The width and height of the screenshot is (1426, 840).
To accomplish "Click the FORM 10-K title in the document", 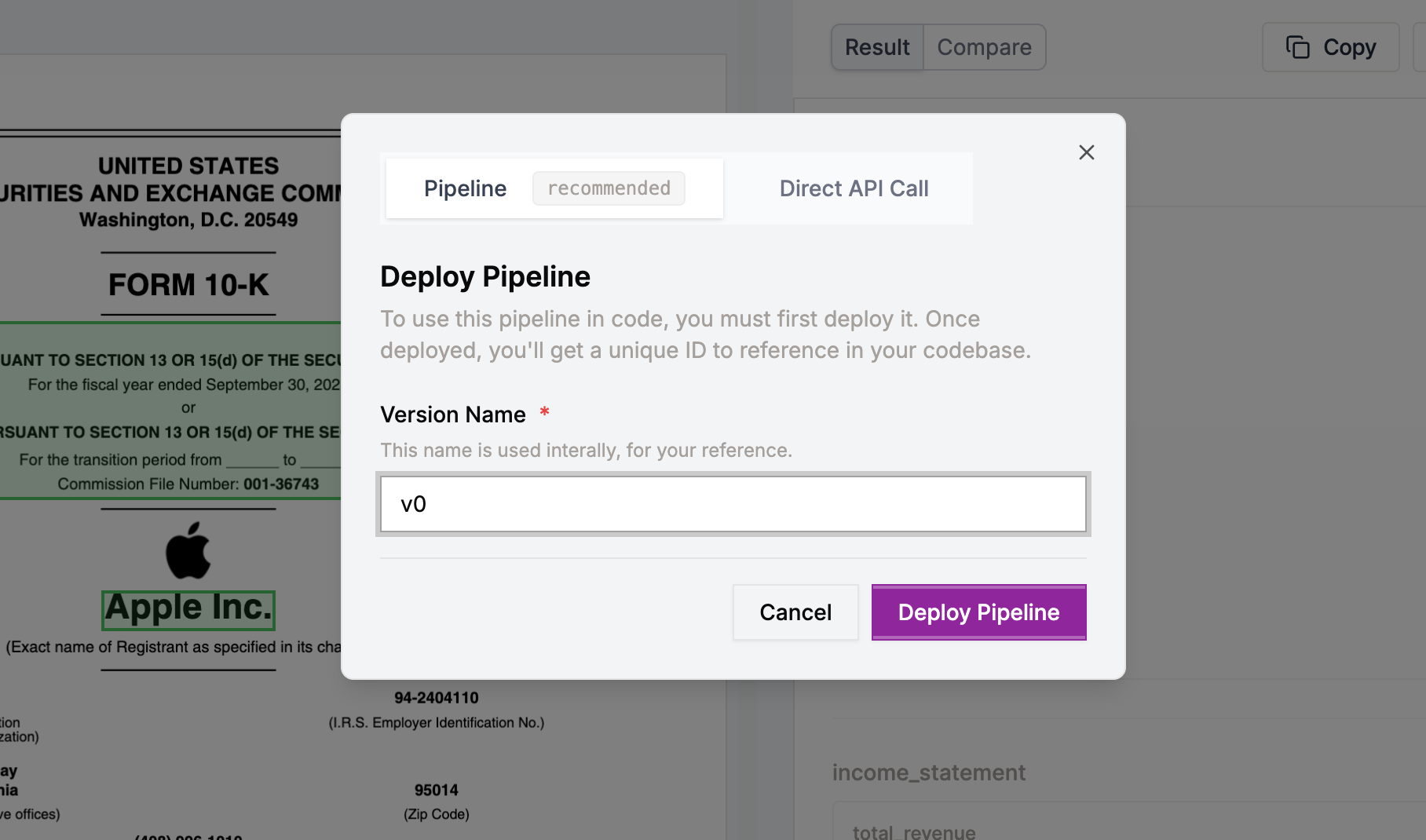I will 188,285.
